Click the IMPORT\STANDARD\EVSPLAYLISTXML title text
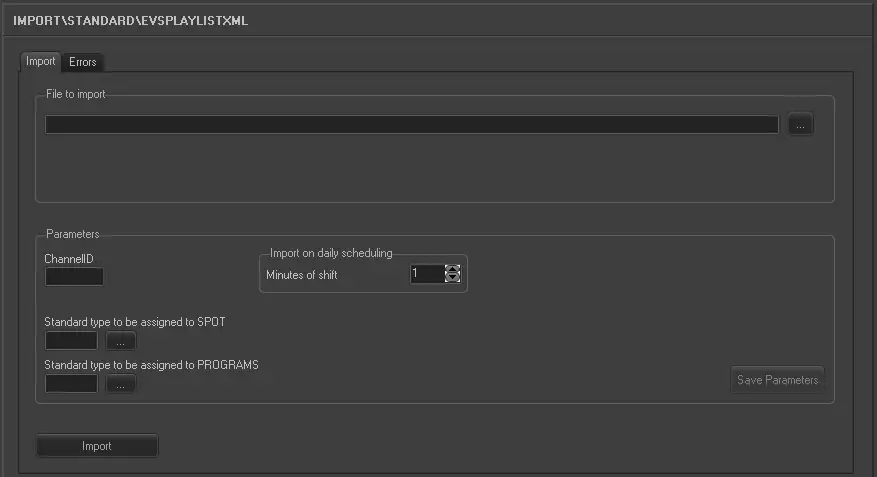The height and width of the screenshot is (477, 877). [130, 20]
